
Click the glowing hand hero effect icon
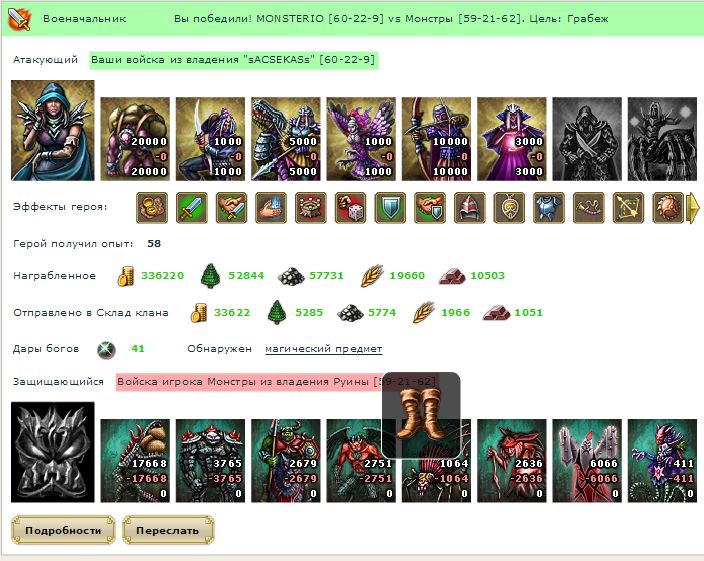pos(271,207)
